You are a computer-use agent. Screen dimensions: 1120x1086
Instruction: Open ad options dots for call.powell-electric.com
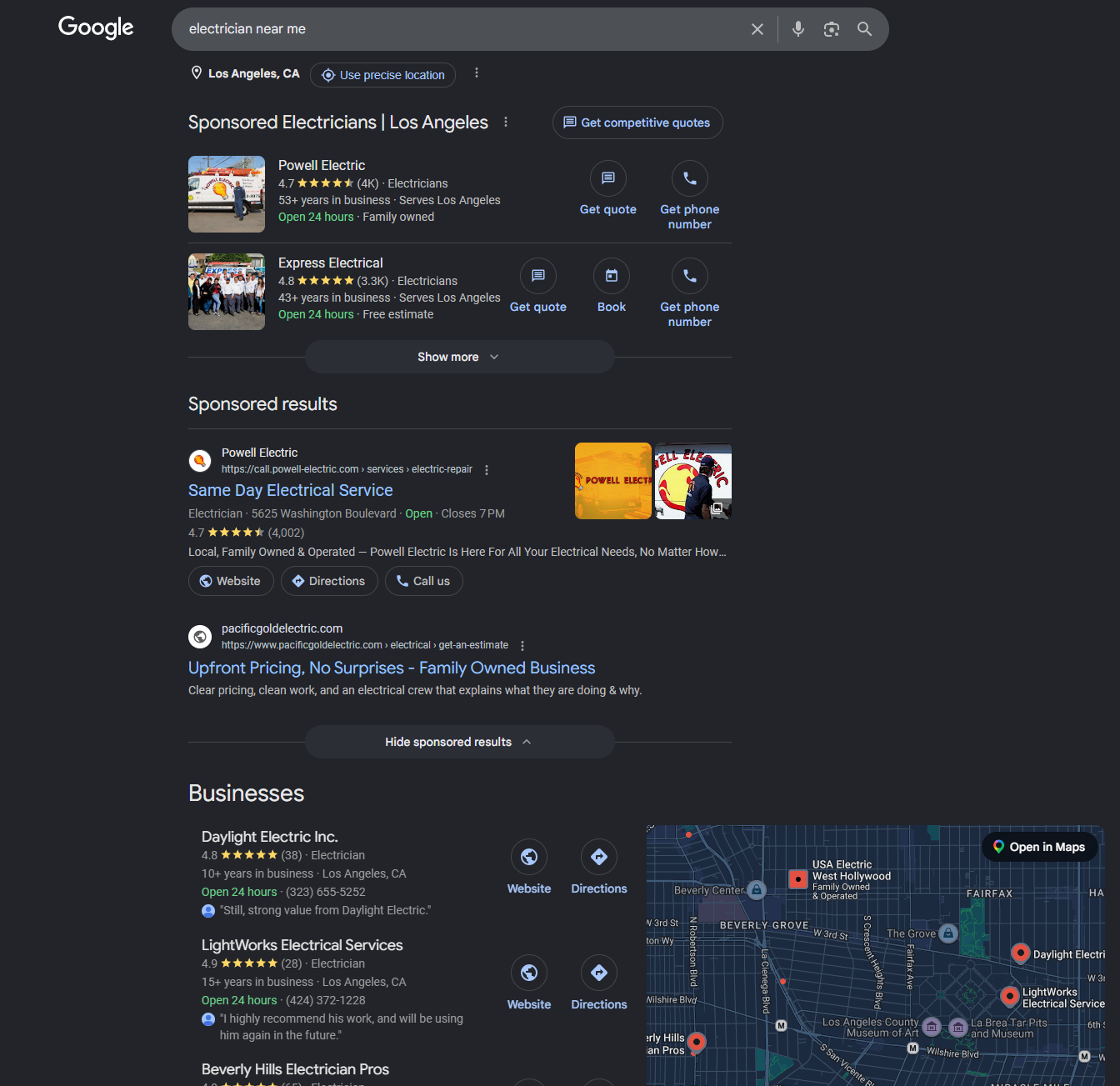[487, 470]
